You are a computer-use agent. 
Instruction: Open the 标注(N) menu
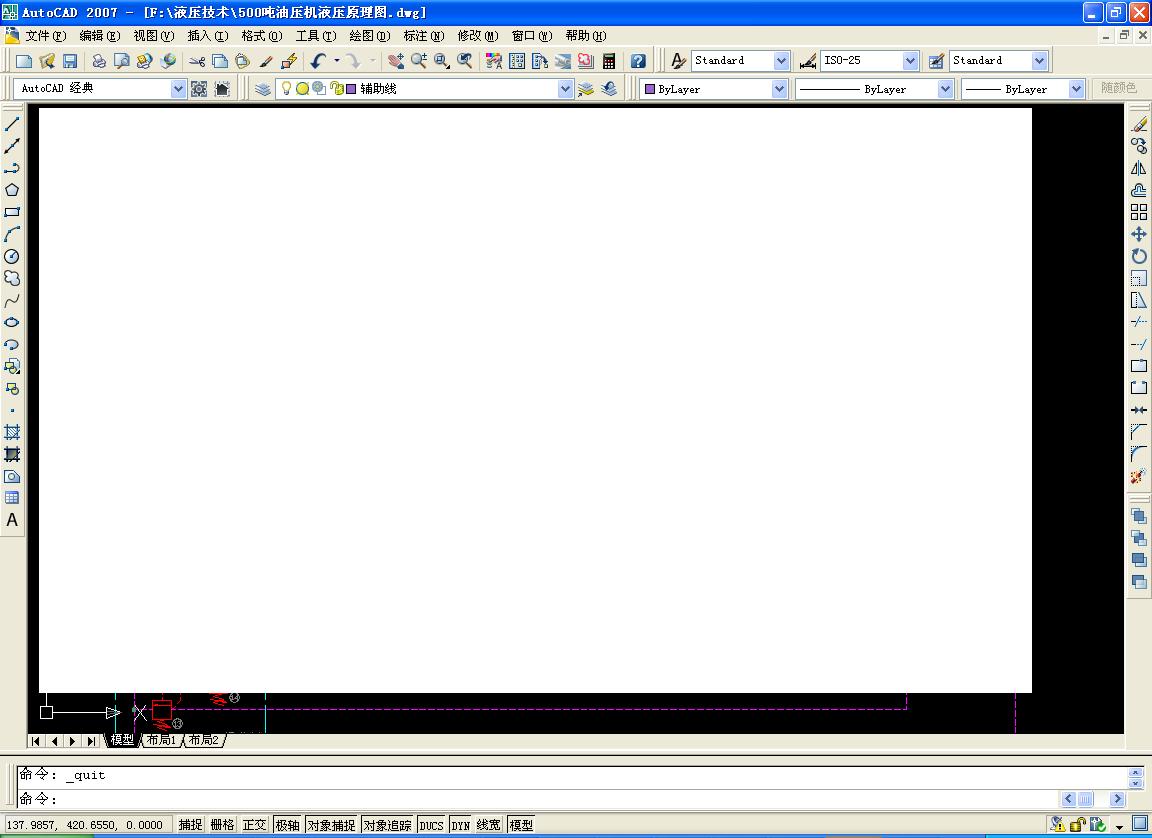click(424, 36)
